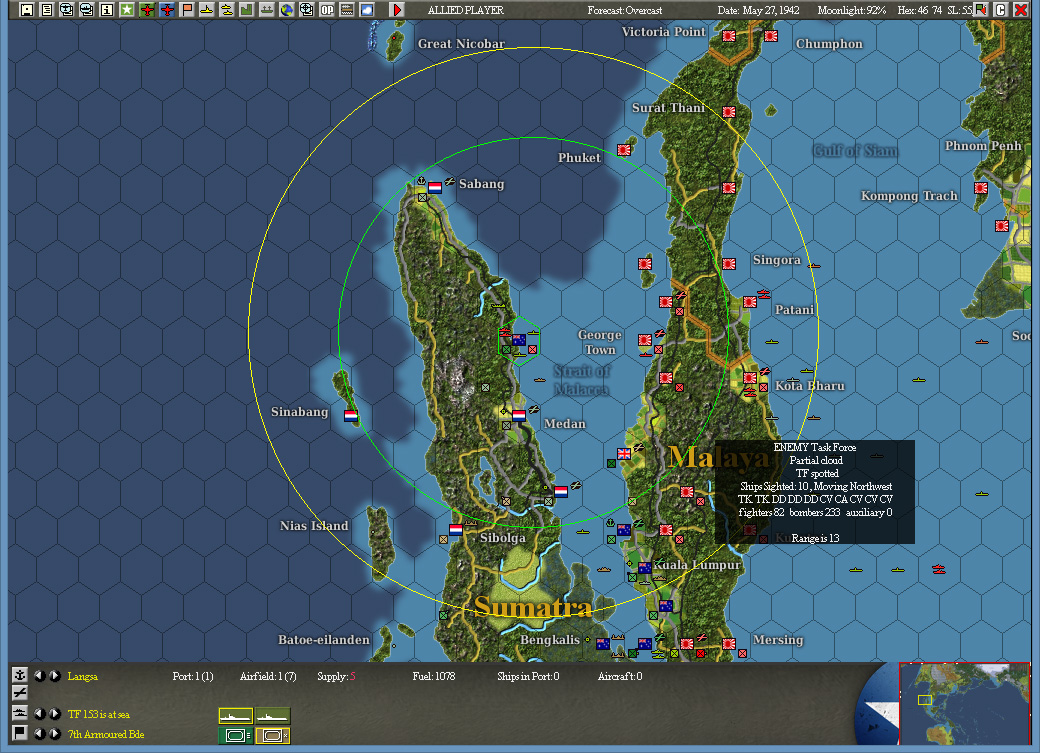Screen dimensions: 1040x753
Task: Click the striped list toolbar icon
Action: (346, 9)
